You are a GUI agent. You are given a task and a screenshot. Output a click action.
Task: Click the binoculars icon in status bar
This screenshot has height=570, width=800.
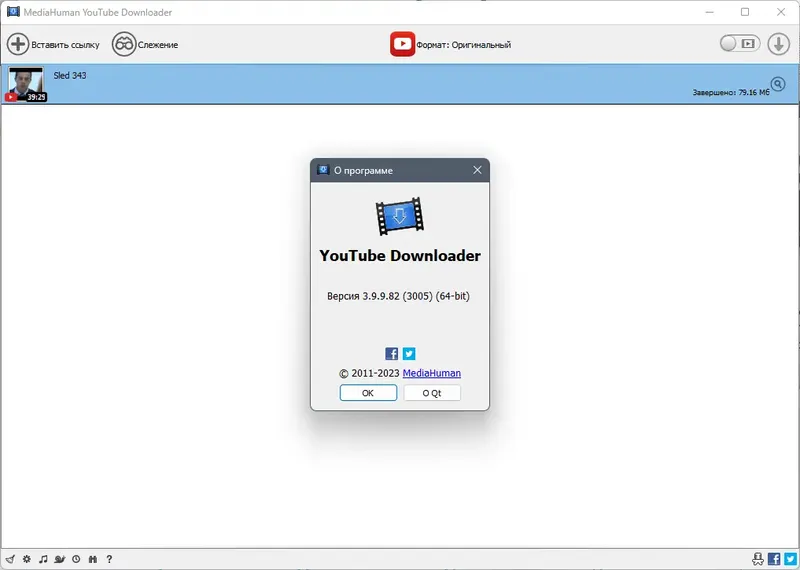[x=93, y=559]
